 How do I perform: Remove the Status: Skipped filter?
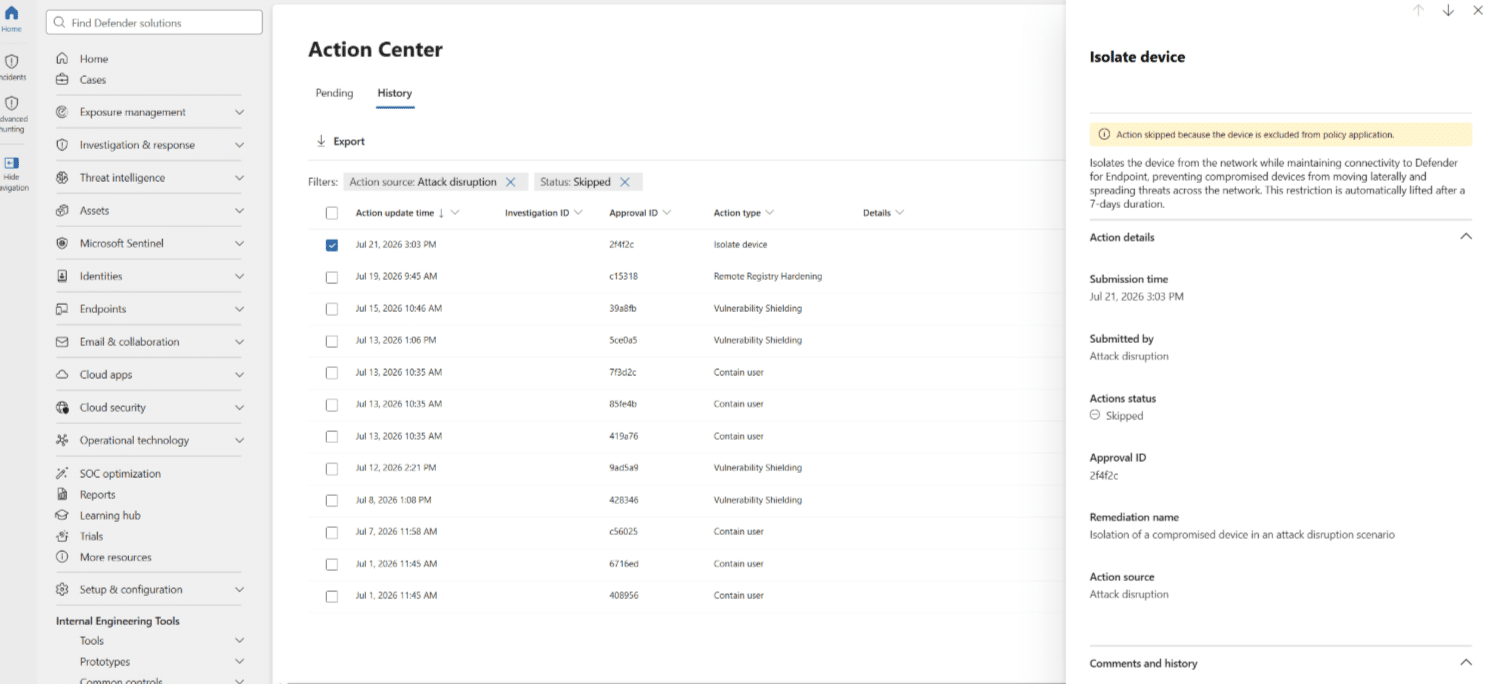pos(625,182)
